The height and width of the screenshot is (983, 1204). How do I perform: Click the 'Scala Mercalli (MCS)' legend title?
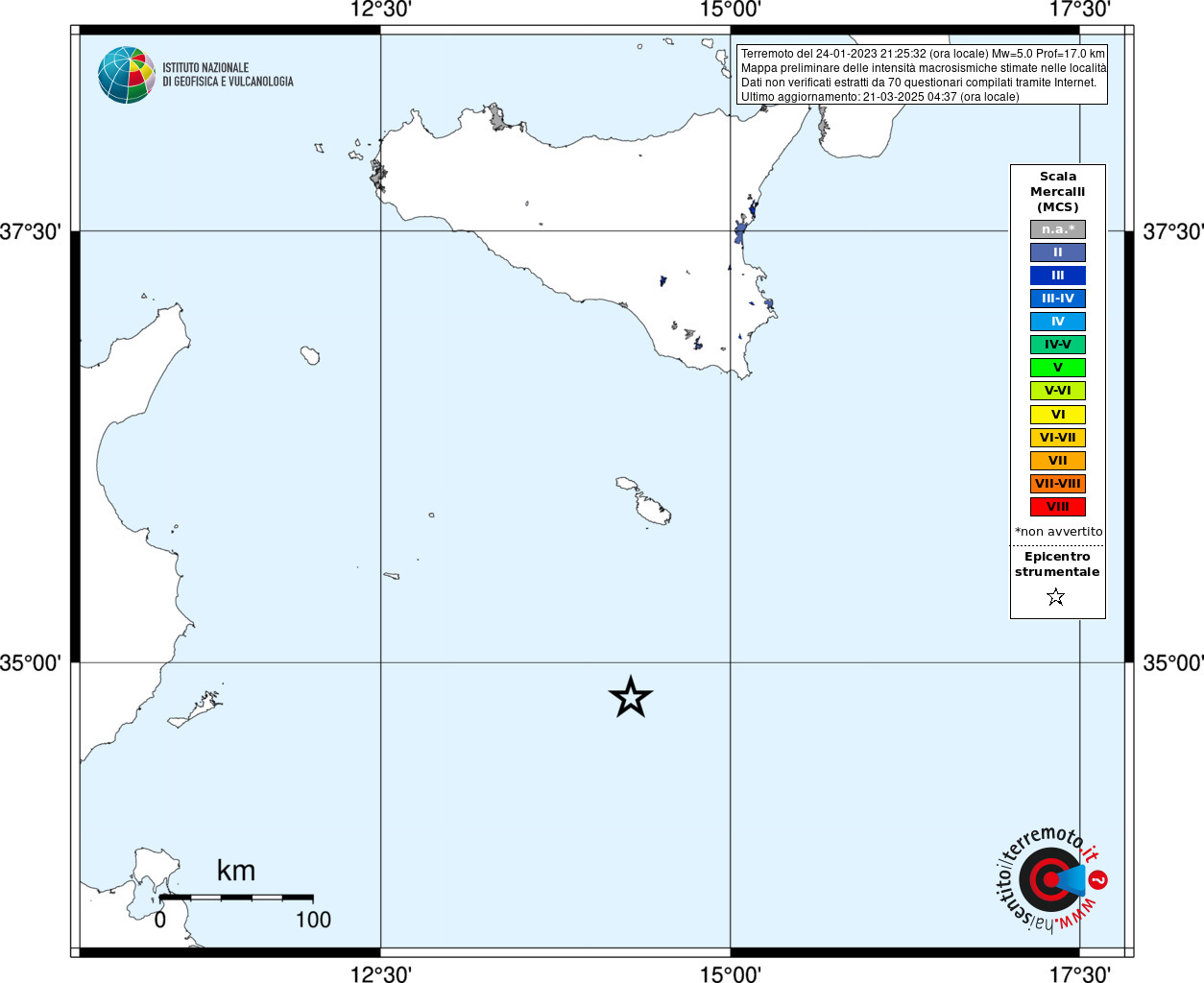click(1058, 192)
